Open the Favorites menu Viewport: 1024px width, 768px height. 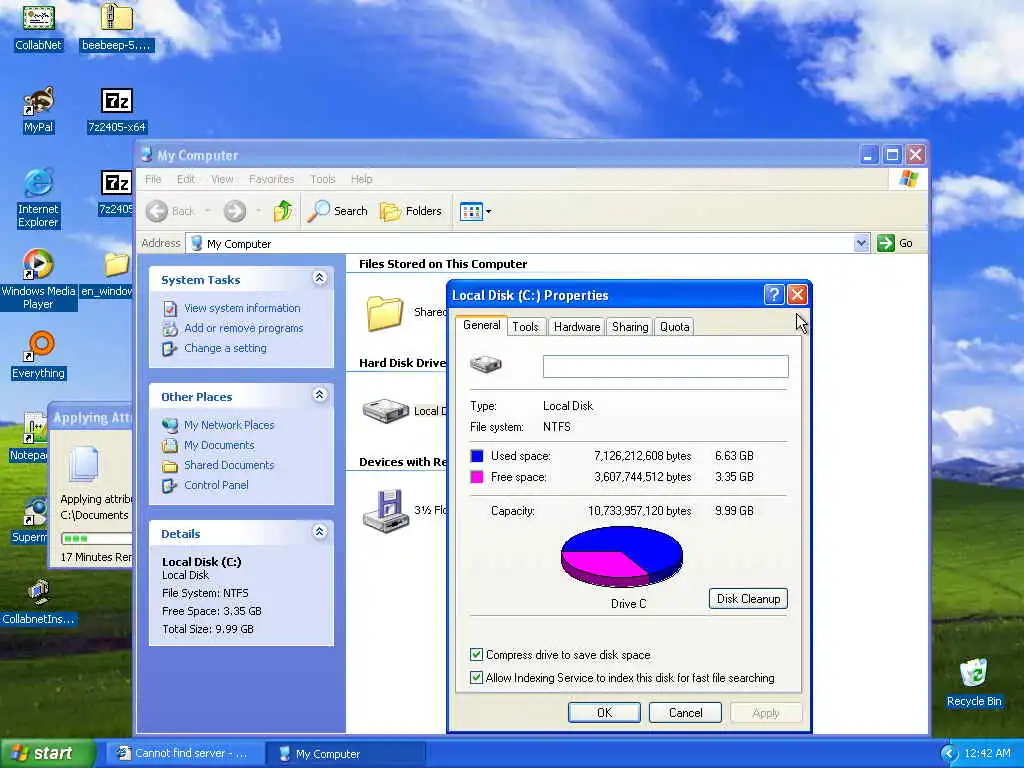(x=272, y=179)
